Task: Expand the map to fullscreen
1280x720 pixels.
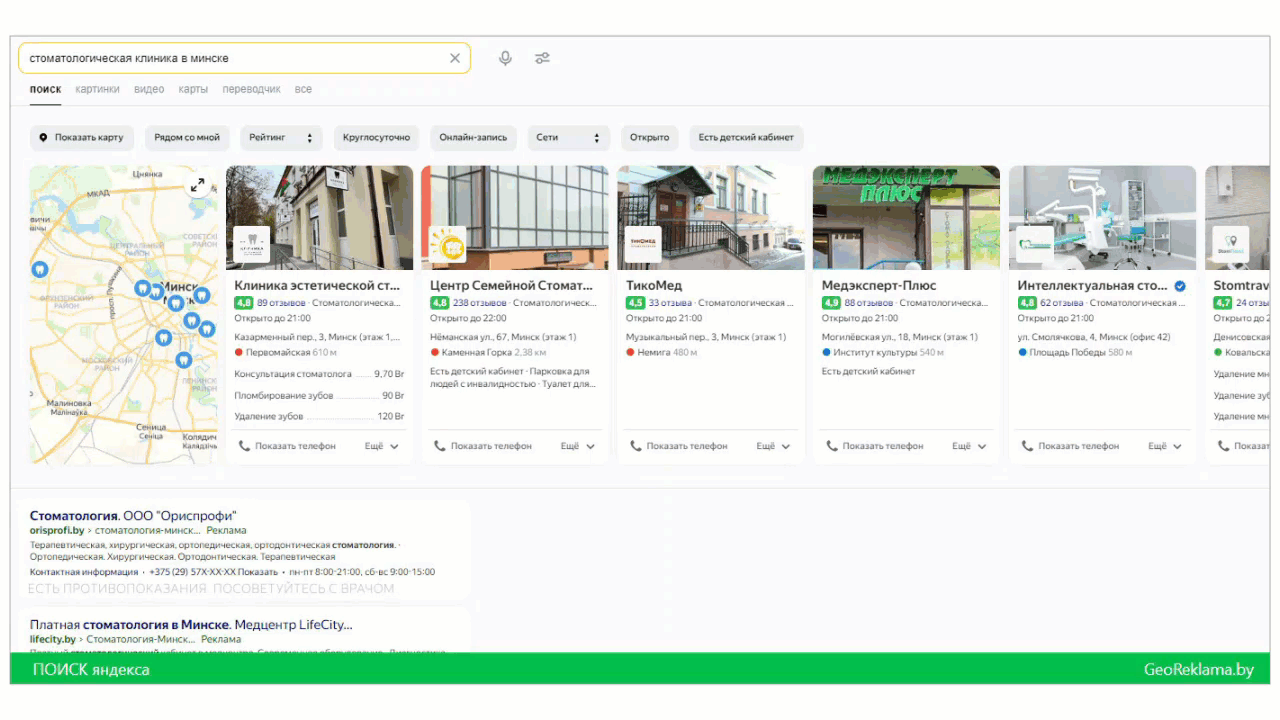Action: click(198, 185)
